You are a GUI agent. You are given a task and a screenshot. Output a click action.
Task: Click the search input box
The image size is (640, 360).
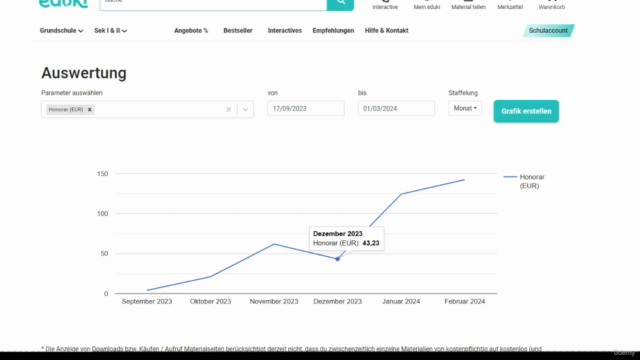click(x=213, y=4)
